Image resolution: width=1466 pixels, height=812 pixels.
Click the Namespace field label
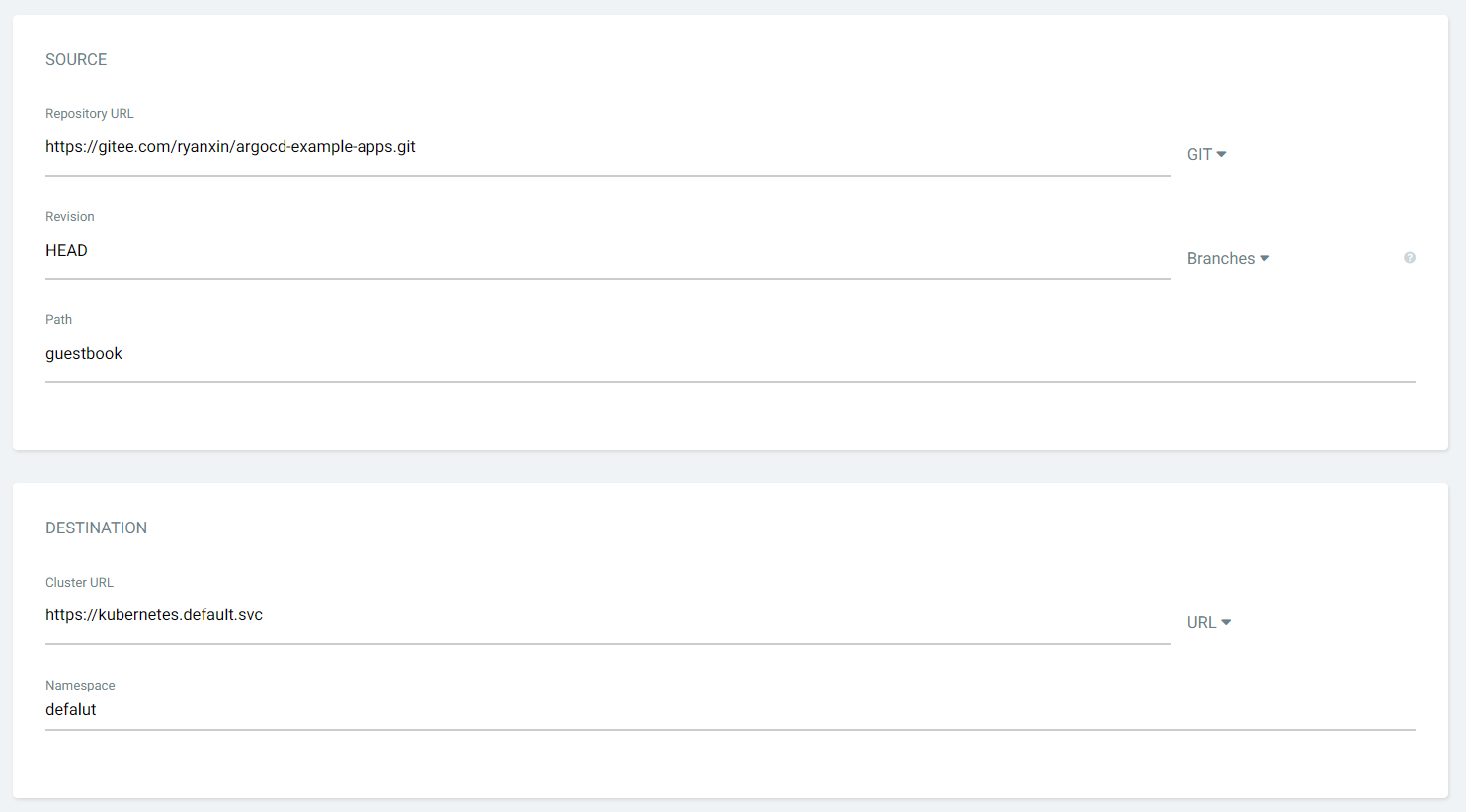[80, 686]
